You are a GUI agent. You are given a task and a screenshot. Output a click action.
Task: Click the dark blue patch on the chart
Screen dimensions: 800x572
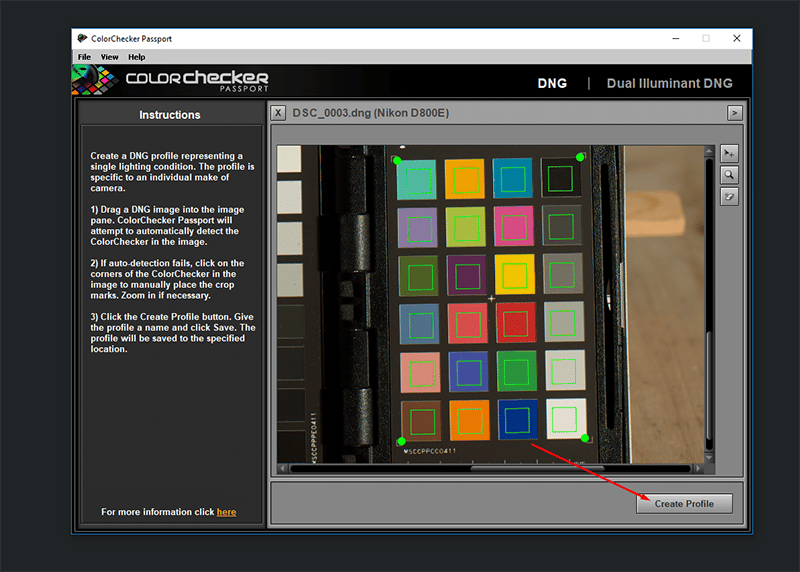tap(517, 420)
